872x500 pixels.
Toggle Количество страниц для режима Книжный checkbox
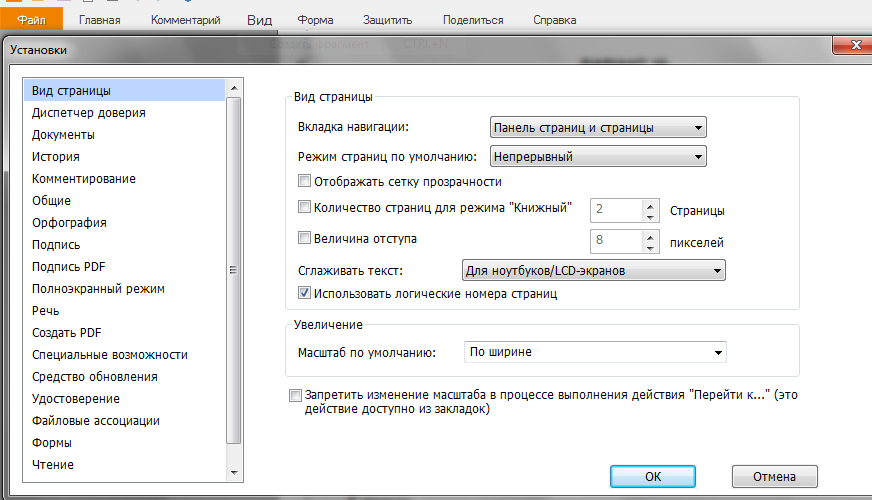click(x=305, y=208)
